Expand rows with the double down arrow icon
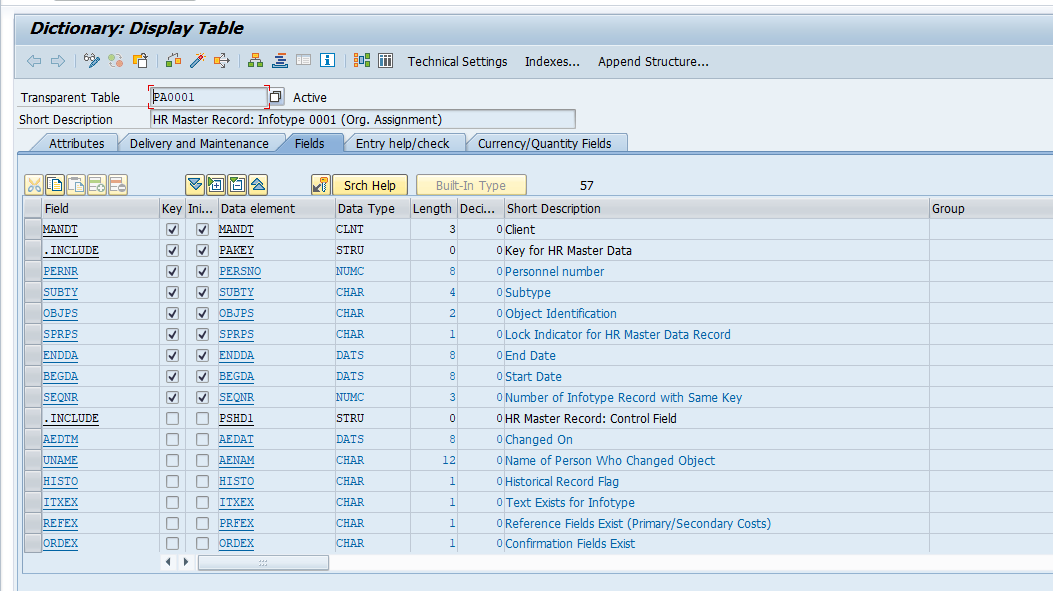This screenshot has width=1053, height=591. [x=194, y=184]
